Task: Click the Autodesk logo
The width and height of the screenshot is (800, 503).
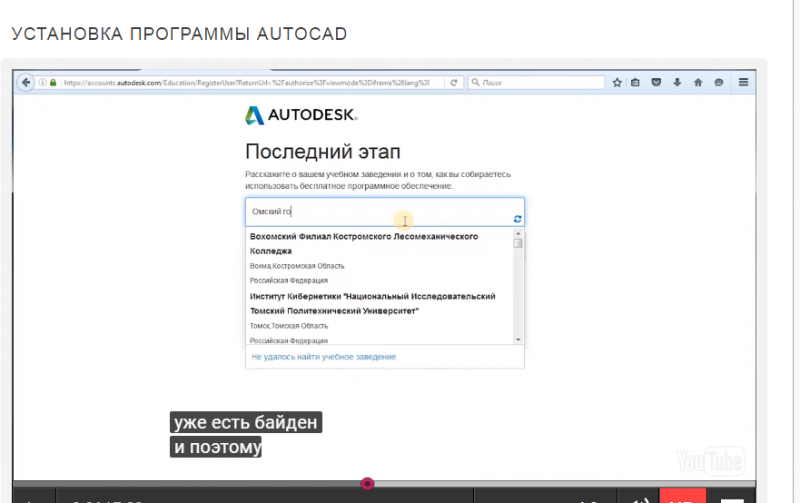Action: pyautogui.click(x=301, y=115)
